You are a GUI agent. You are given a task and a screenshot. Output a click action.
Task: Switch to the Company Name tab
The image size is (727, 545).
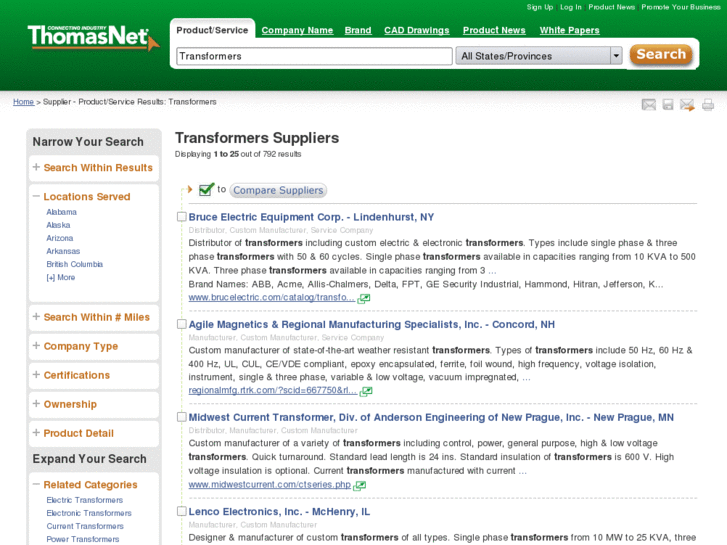[297, 30]
